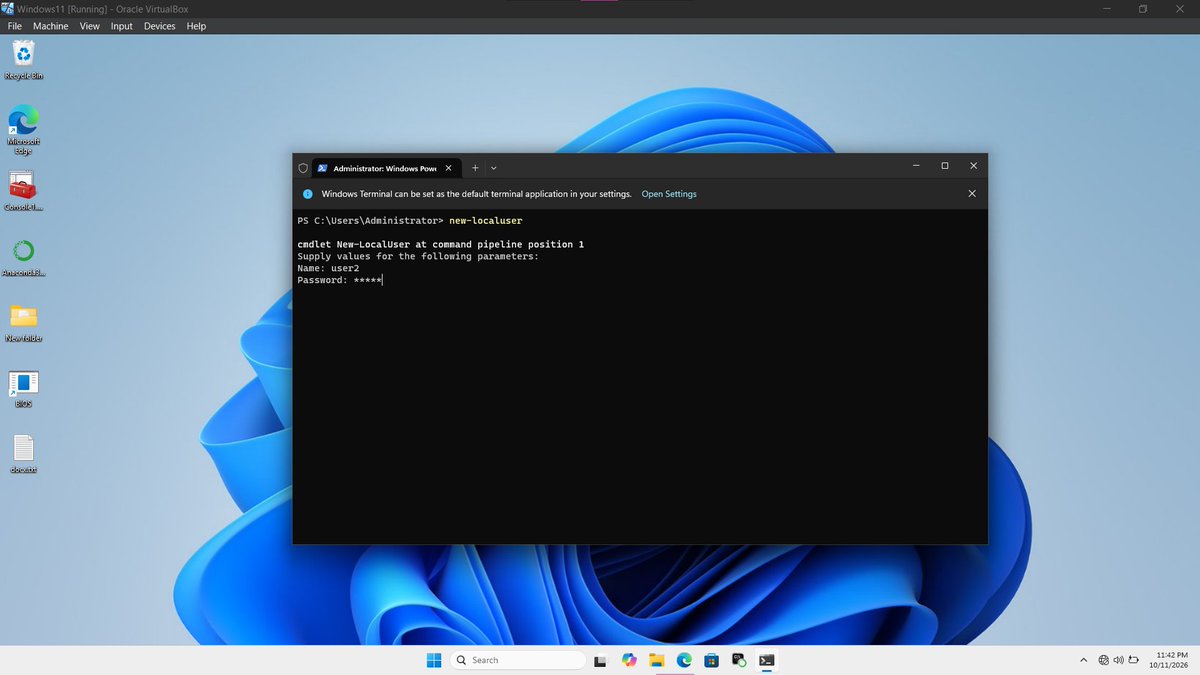Open File Explorer from the taskbar

click(x=657, y=660)
